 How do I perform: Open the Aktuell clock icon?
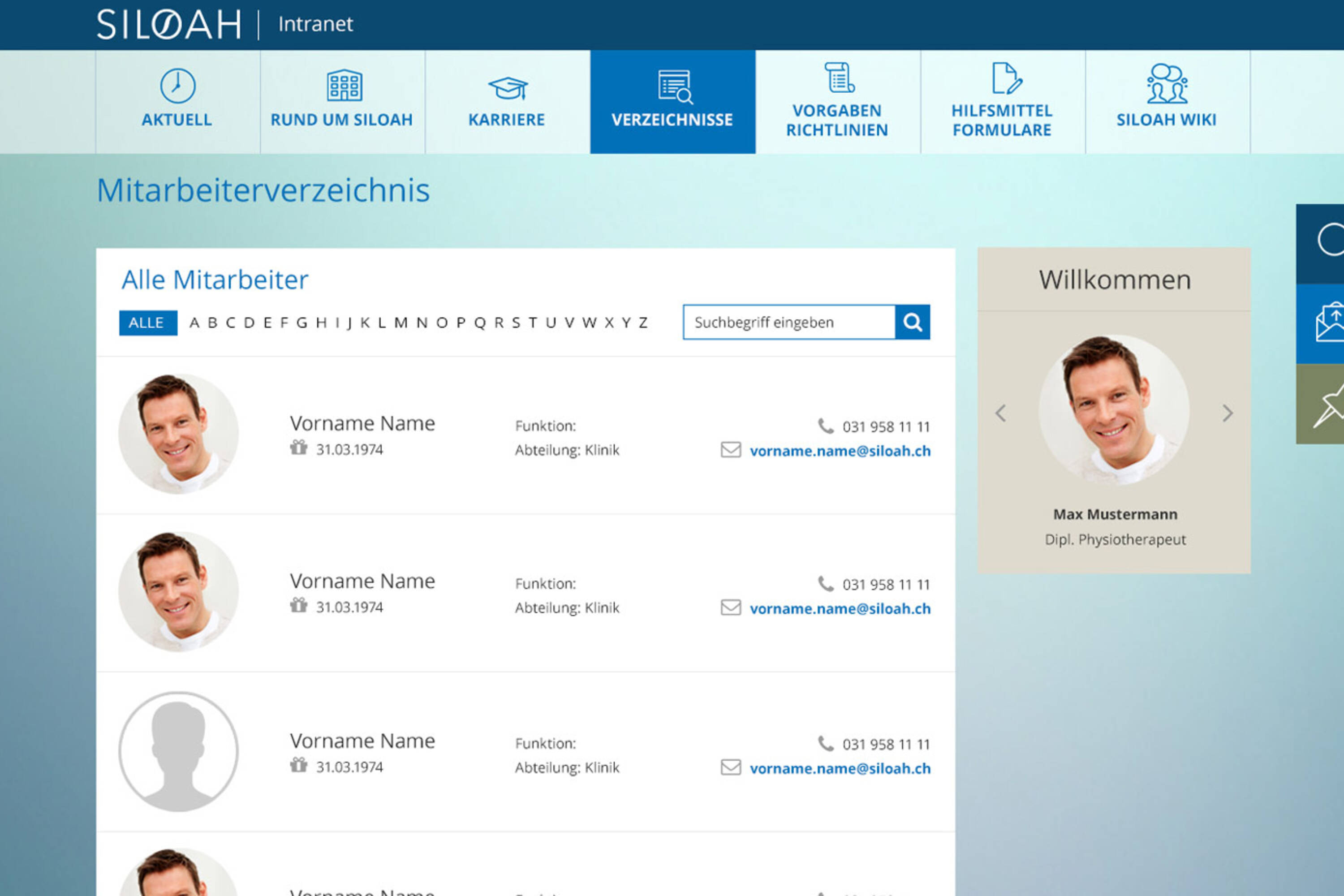(177, 86)
